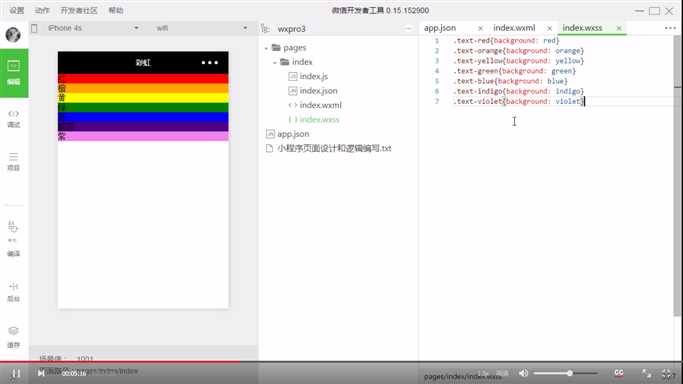Select index.wxss in the file tree
The height and width of the screenshot is (384, 683).
(x=319, y=119)
